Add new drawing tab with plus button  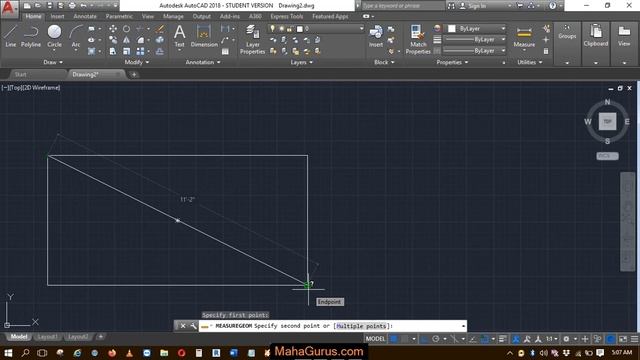tap(134, 74)
